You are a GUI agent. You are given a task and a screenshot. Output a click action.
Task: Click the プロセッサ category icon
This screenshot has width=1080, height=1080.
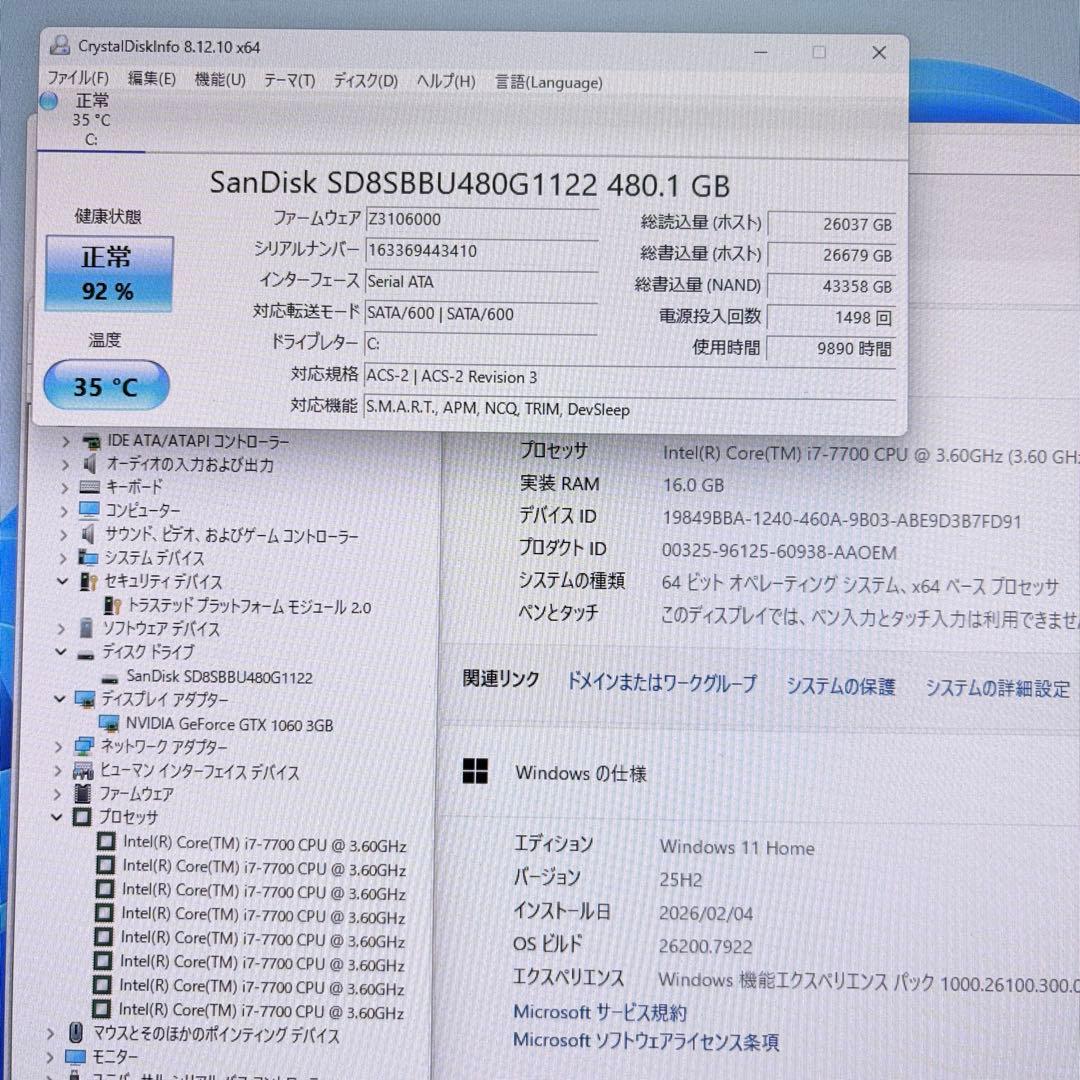click(81, 818)
